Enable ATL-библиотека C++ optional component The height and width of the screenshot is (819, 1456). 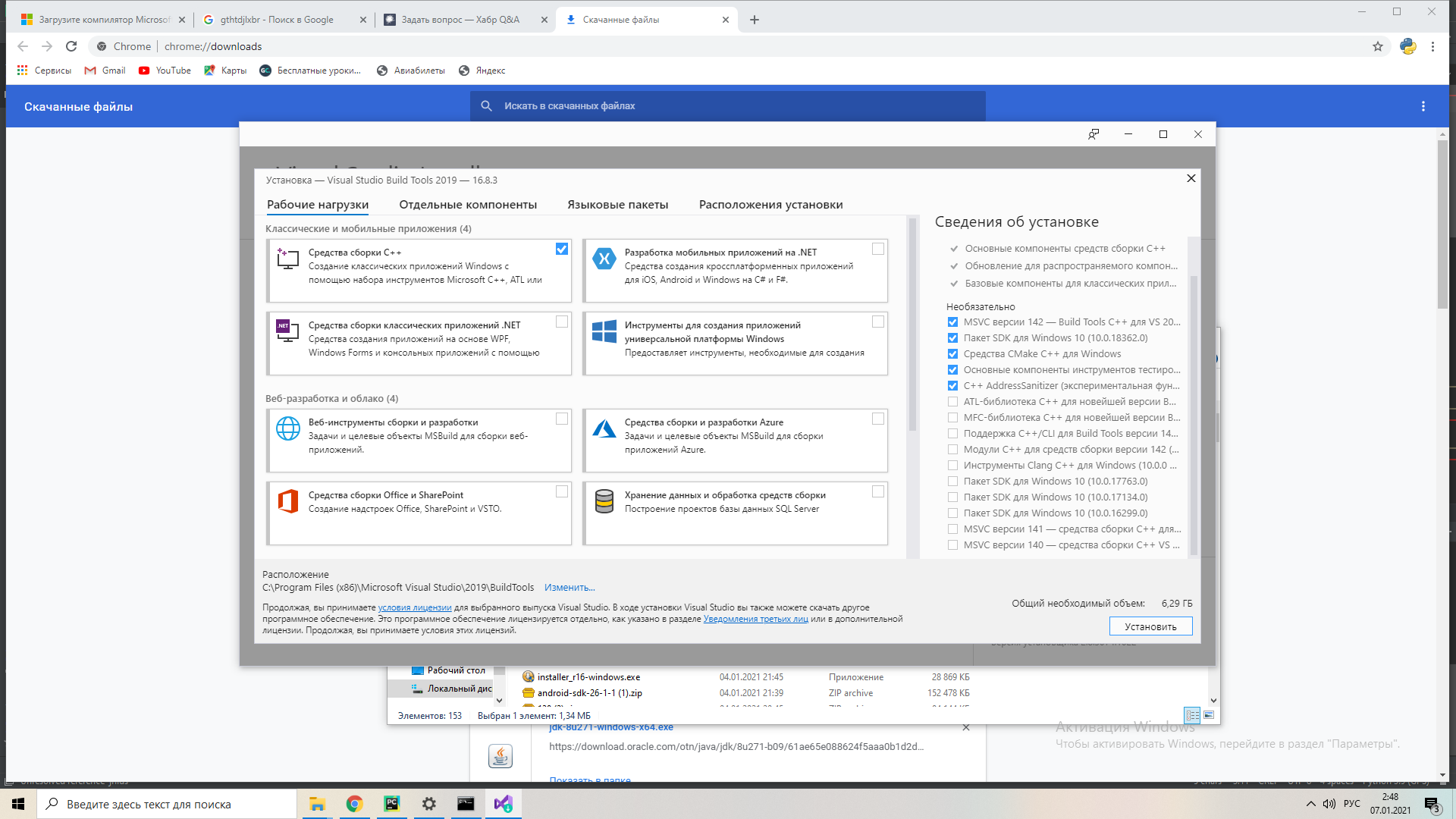point(952,402)
